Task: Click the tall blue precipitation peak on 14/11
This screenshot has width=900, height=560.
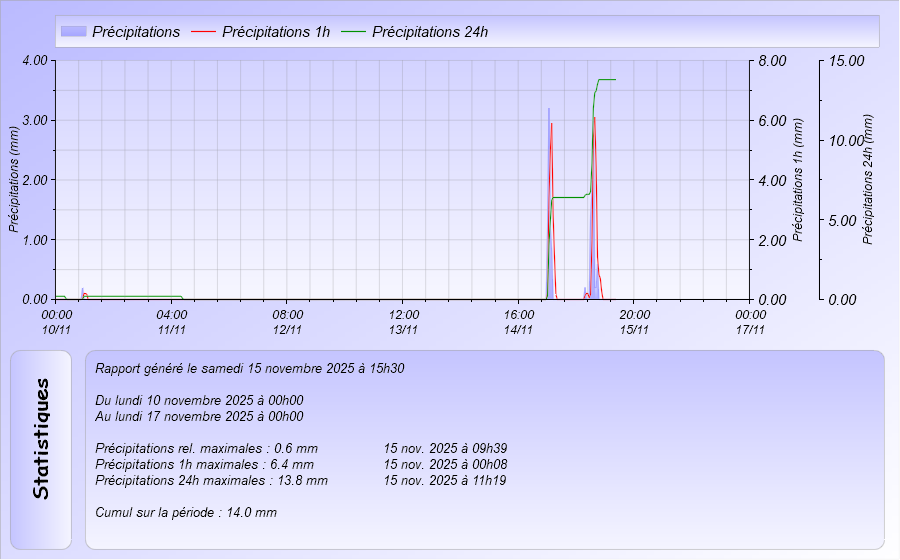Action: (x=548, y=150)
